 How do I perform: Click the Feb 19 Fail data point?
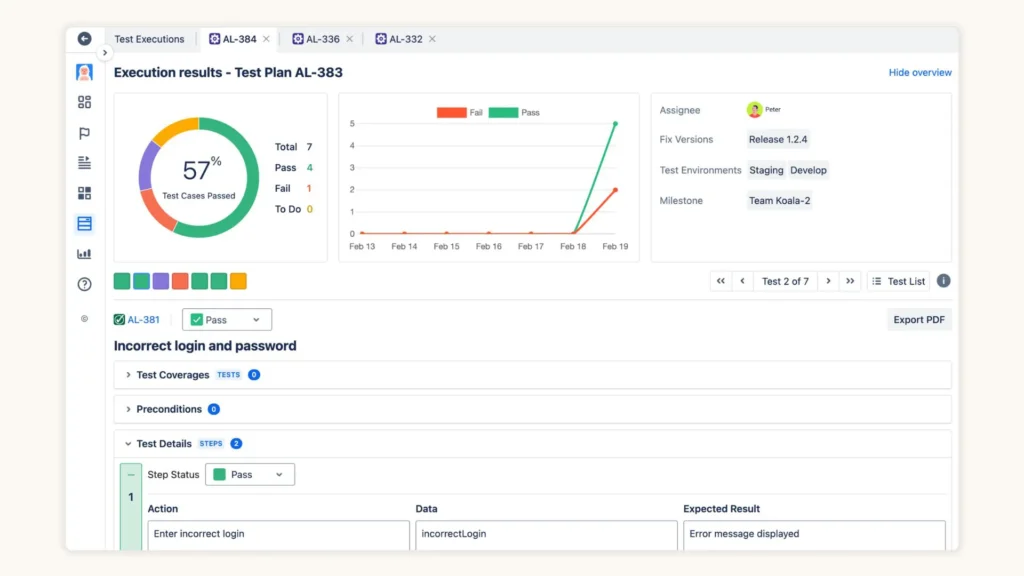coord(615,190)
